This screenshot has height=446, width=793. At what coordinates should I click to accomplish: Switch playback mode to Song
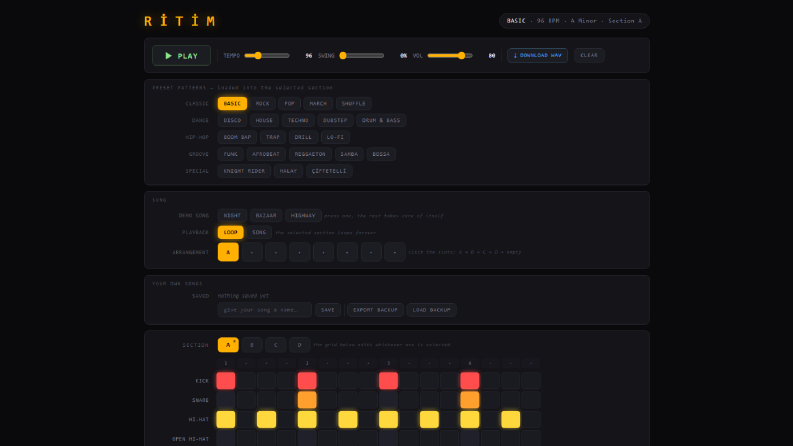tap(259, 232)
